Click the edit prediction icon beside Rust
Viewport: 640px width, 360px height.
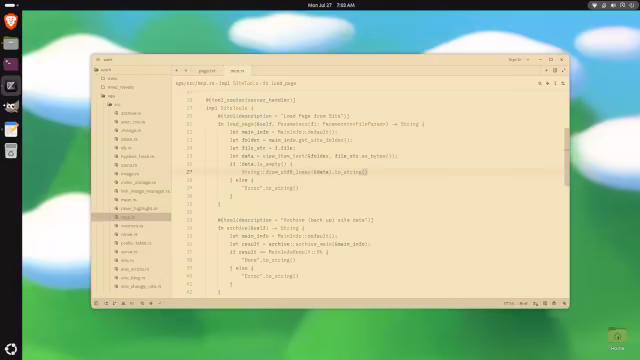(535, 303)
